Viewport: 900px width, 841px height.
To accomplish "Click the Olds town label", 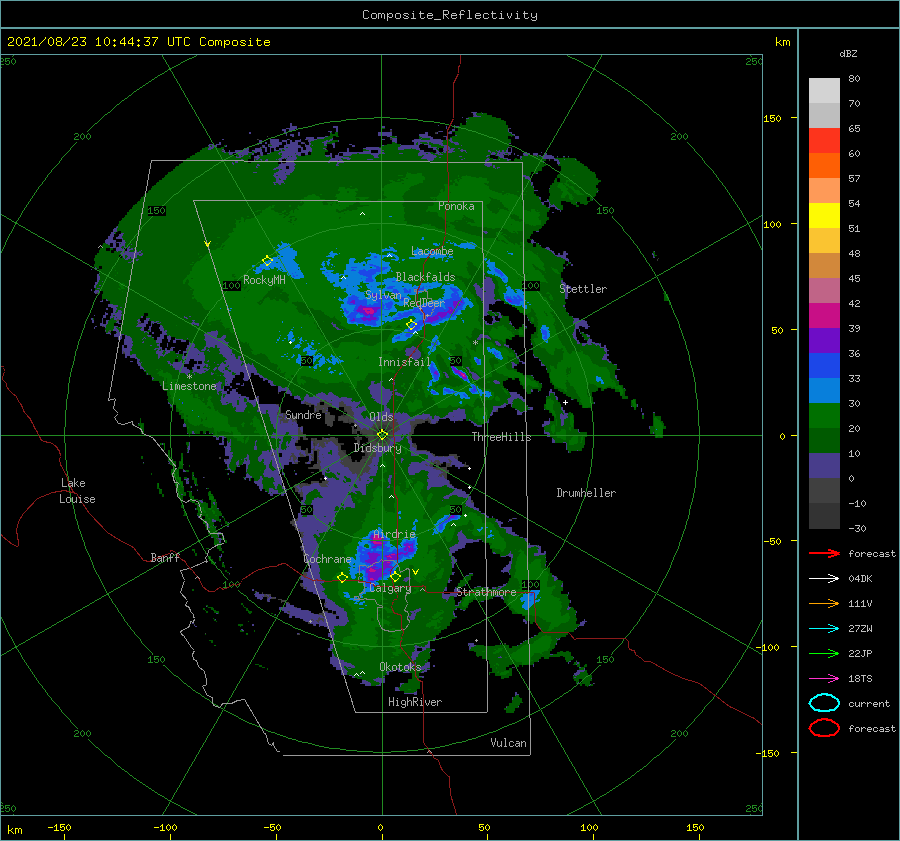I will pos(381,417).
